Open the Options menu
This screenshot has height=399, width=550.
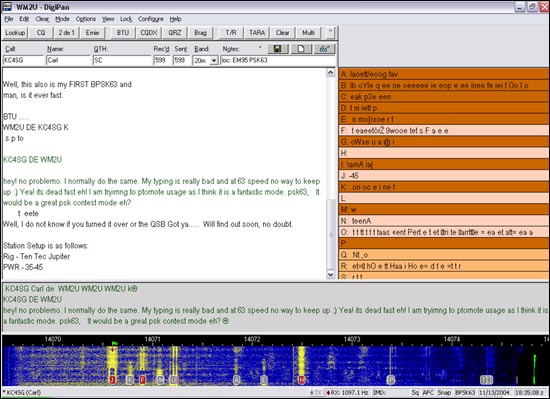point(86,19)
